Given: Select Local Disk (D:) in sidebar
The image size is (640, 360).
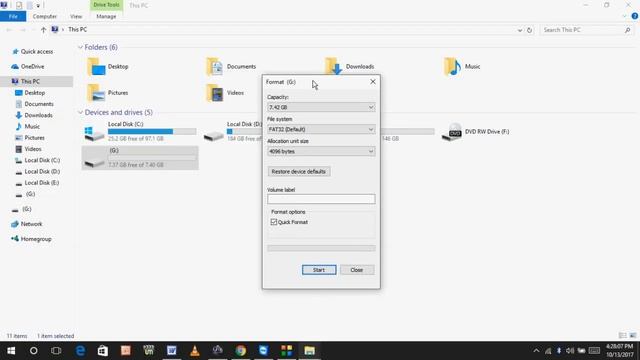Looking at the screenshot, I should tap(42, 172).
